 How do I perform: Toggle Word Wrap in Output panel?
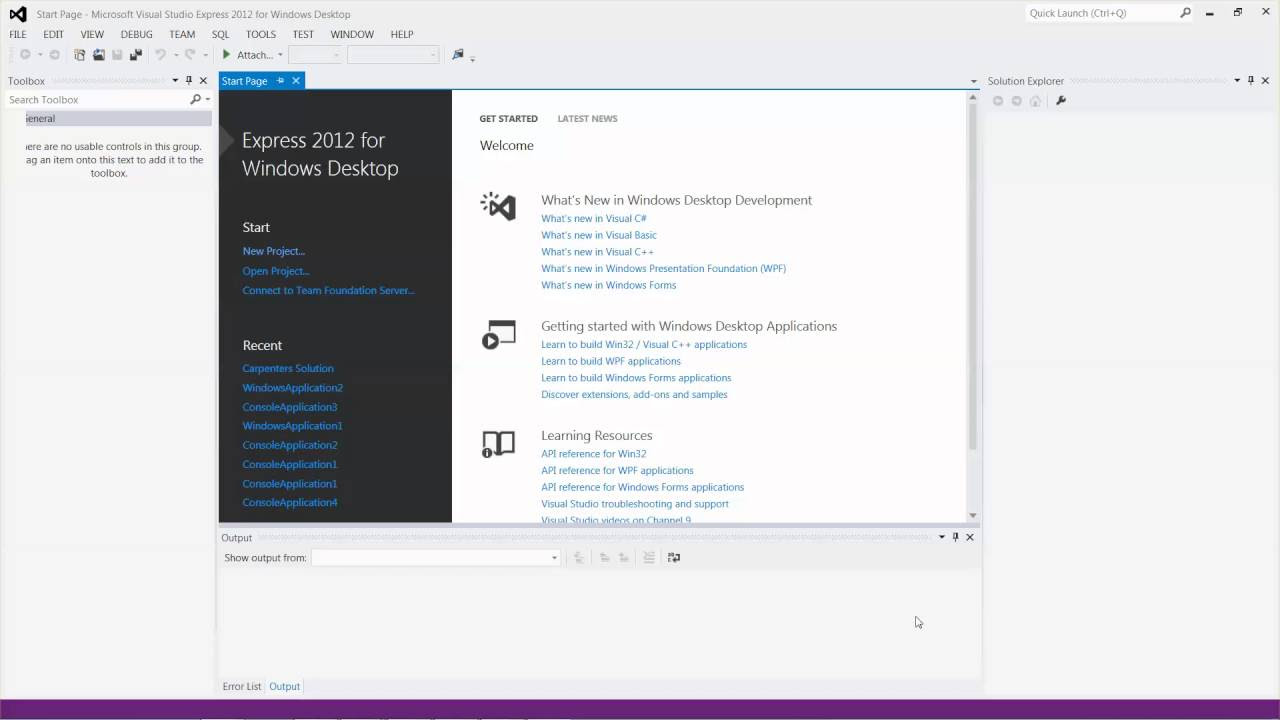click(x=674, y=558)
